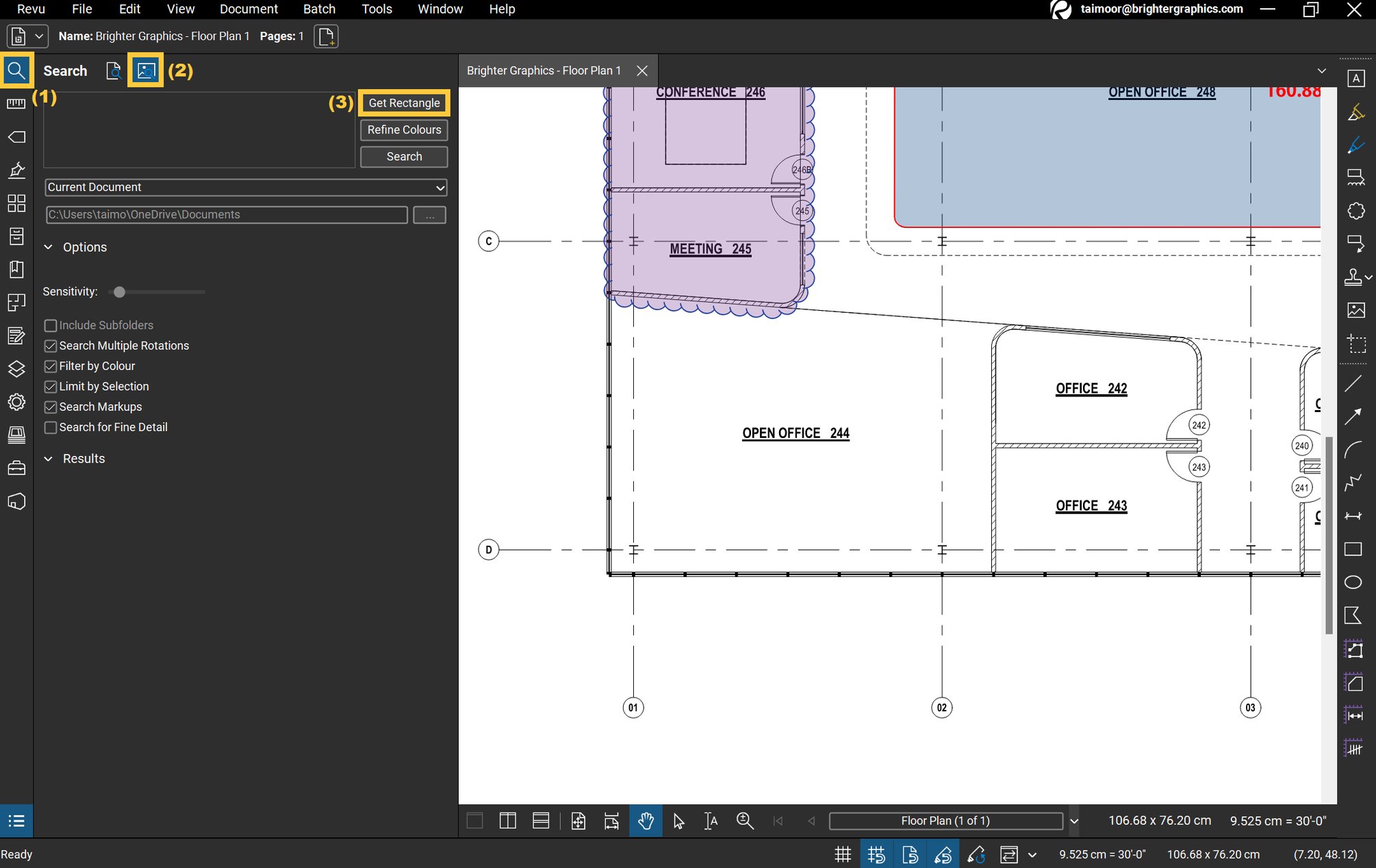Image resolution: width=1376 pixels, height=868 pixels.
Task: Enable the Include Subfolders checkbox
Action: [51, 325]
